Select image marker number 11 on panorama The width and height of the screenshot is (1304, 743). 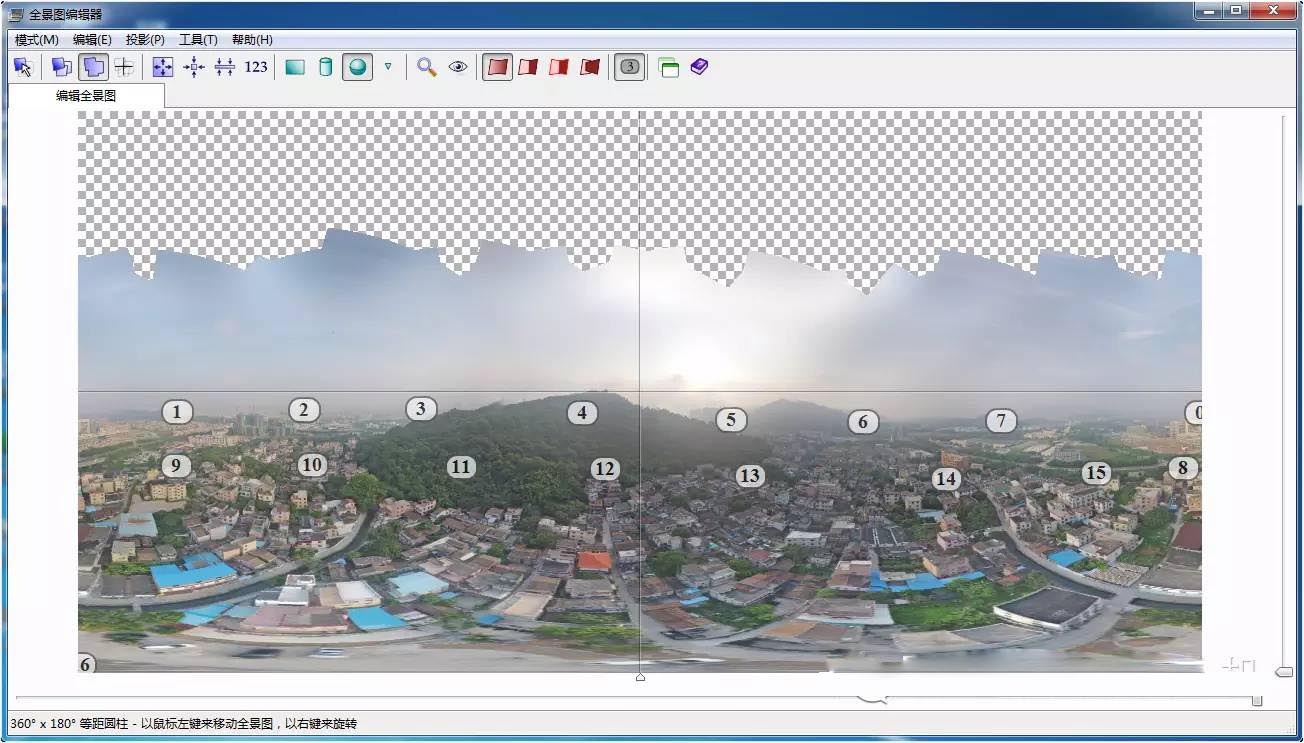[x=460, y=467]
